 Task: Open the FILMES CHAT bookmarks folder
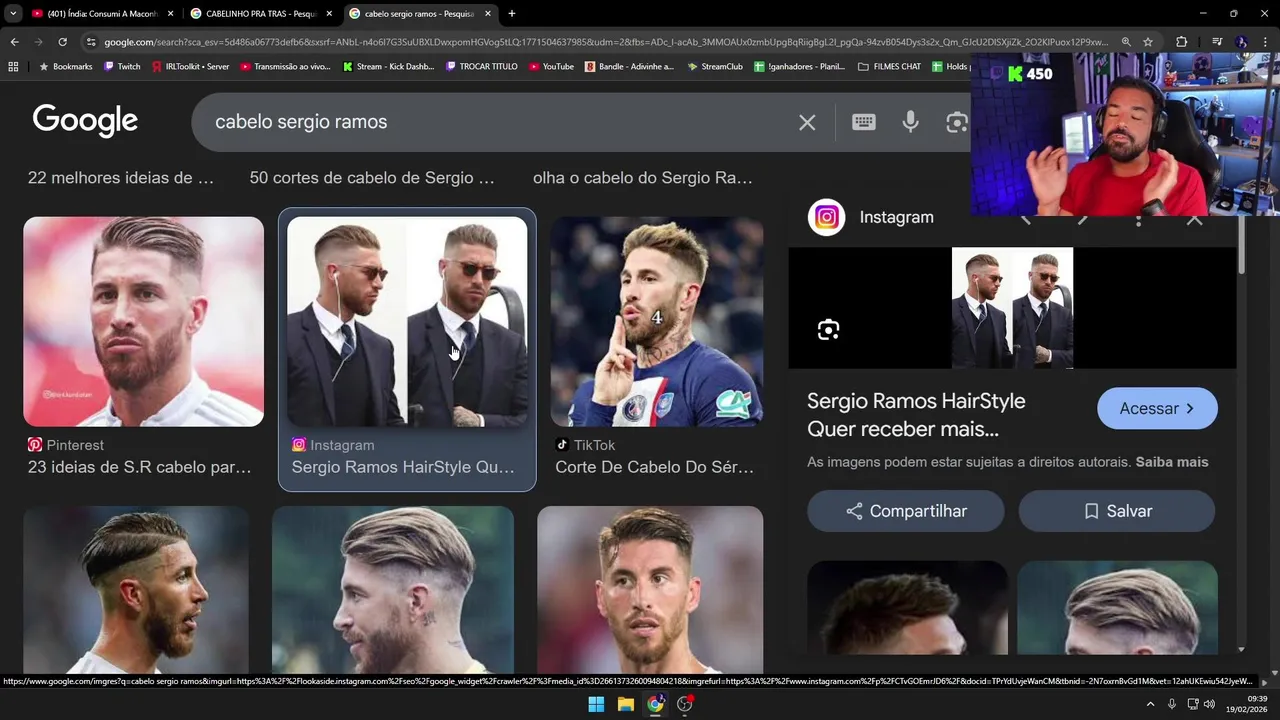pos(890,67)
